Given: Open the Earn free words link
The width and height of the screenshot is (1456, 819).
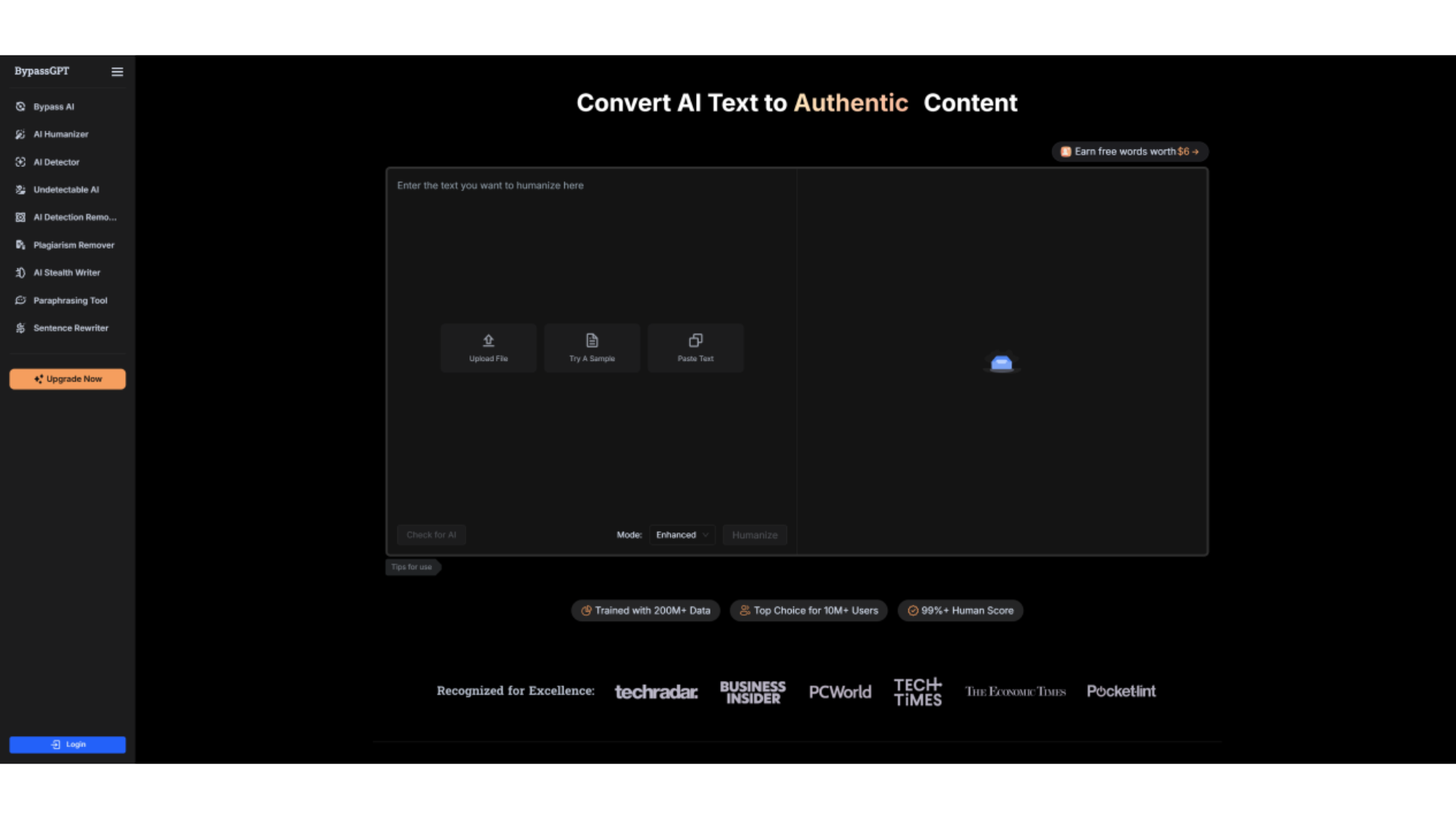Looking at the screenshot, I should (1129, 152).
